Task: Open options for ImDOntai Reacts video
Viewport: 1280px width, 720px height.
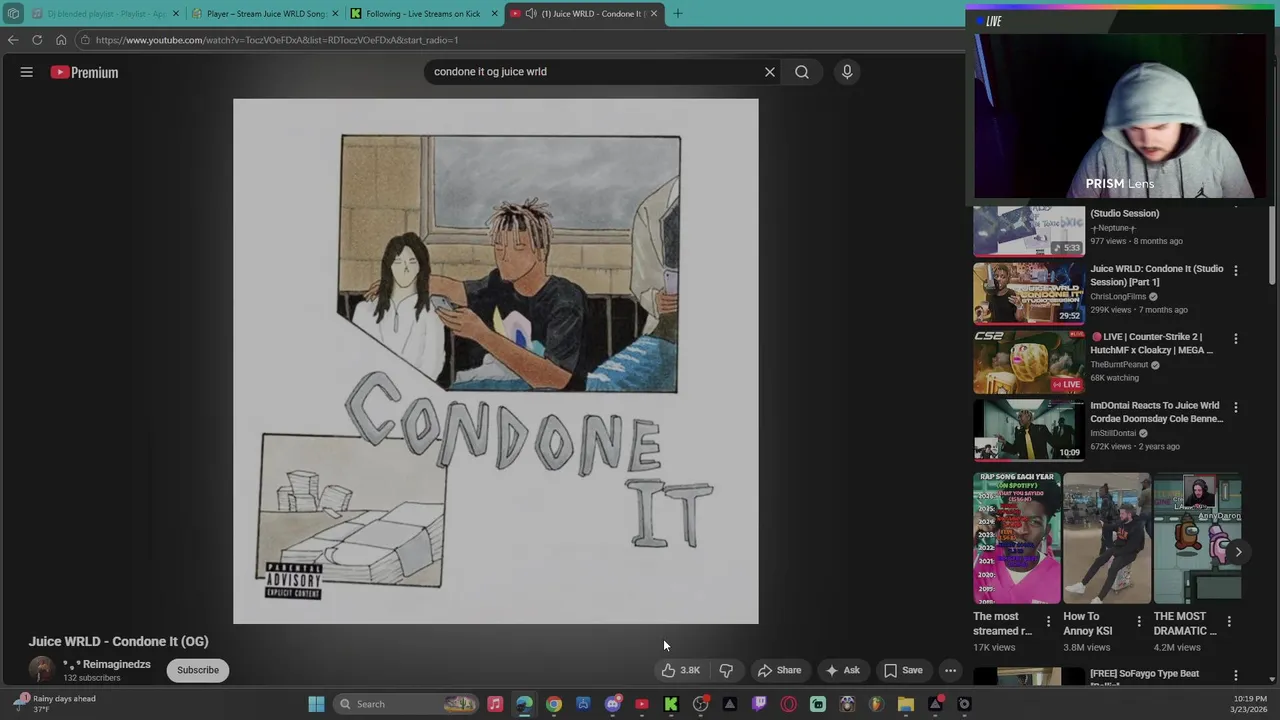Action: 1236,408
